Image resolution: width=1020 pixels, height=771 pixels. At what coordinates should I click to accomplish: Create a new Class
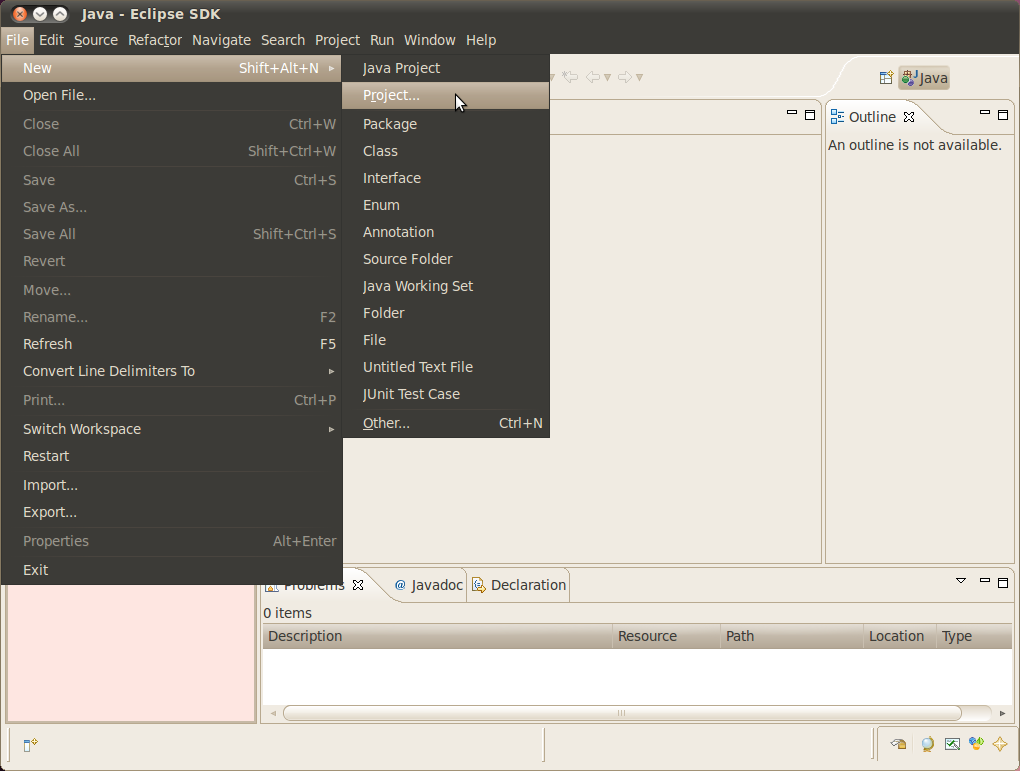coord(446,151)
